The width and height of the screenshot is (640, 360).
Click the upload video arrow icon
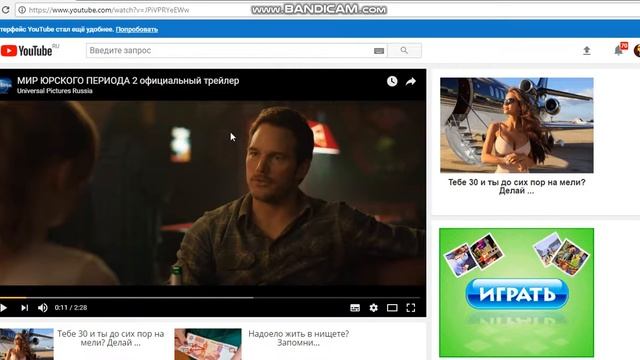tap(587, 51)
